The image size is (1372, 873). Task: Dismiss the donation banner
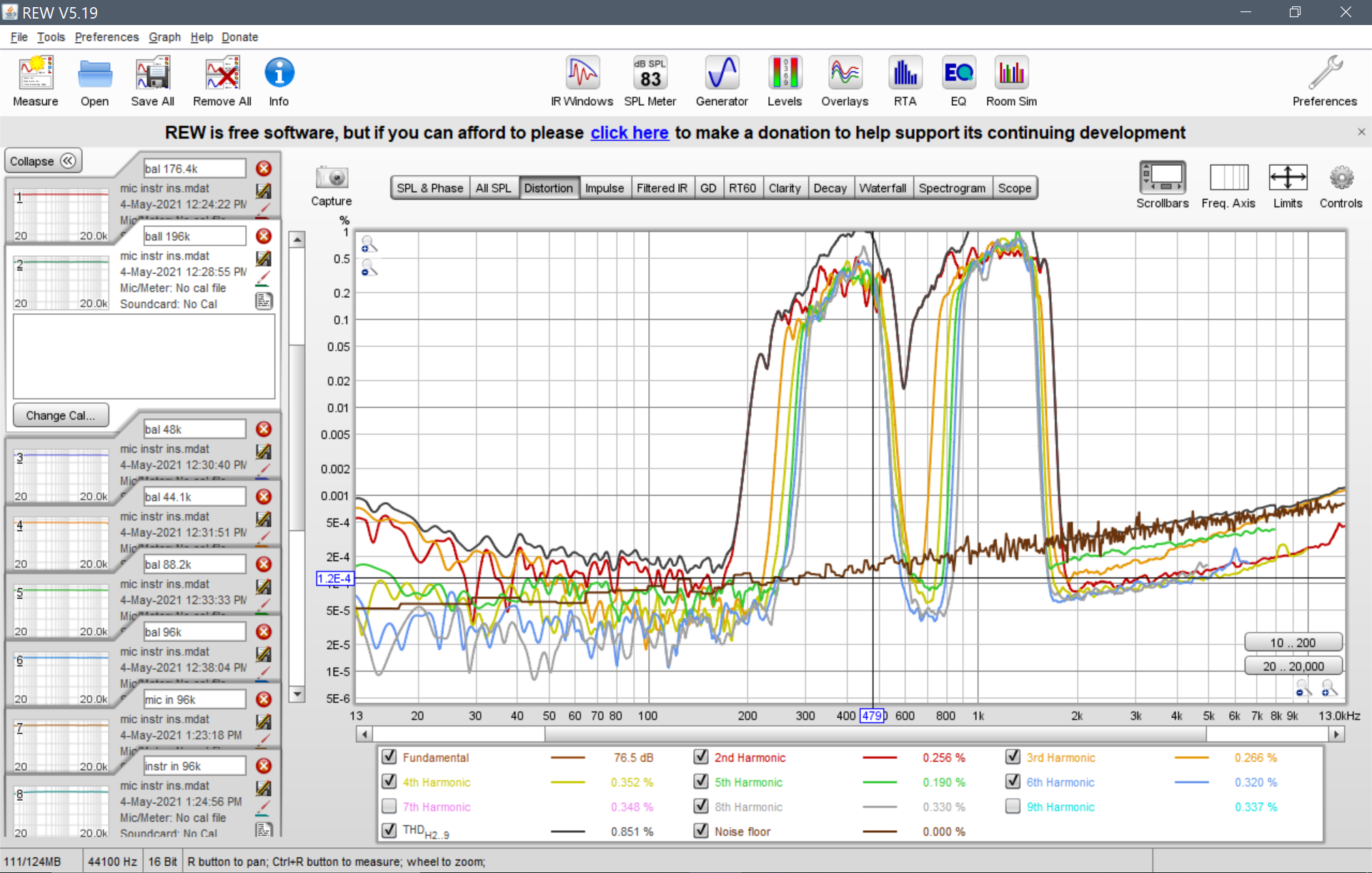tap(1361, 132)
